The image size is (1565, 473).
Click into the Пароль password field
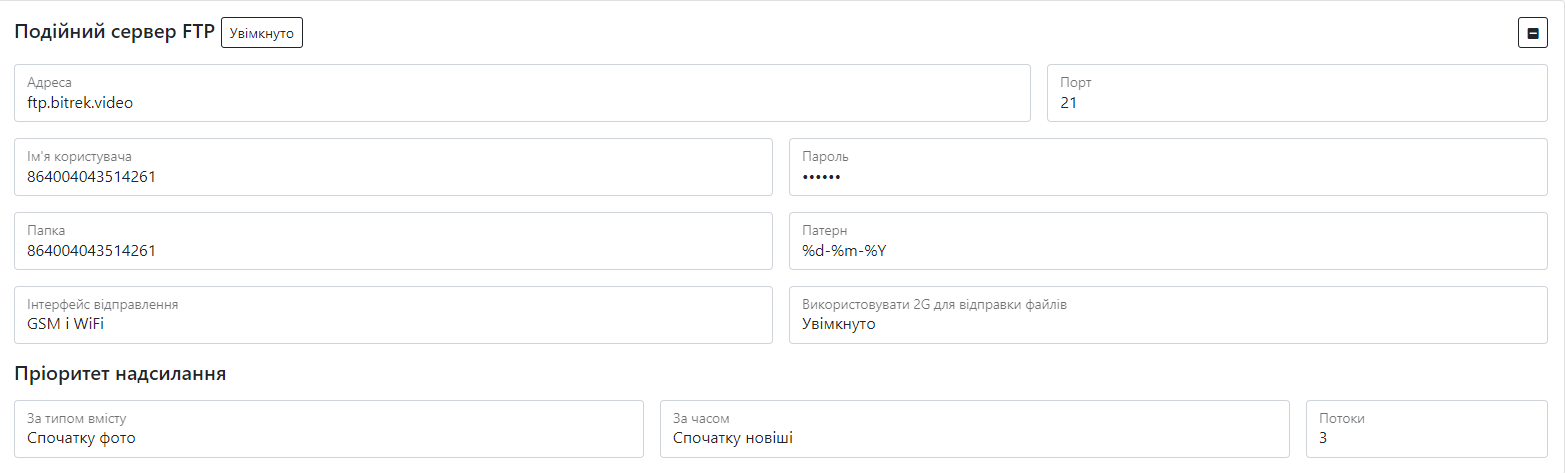click(x=1168, y=167)
